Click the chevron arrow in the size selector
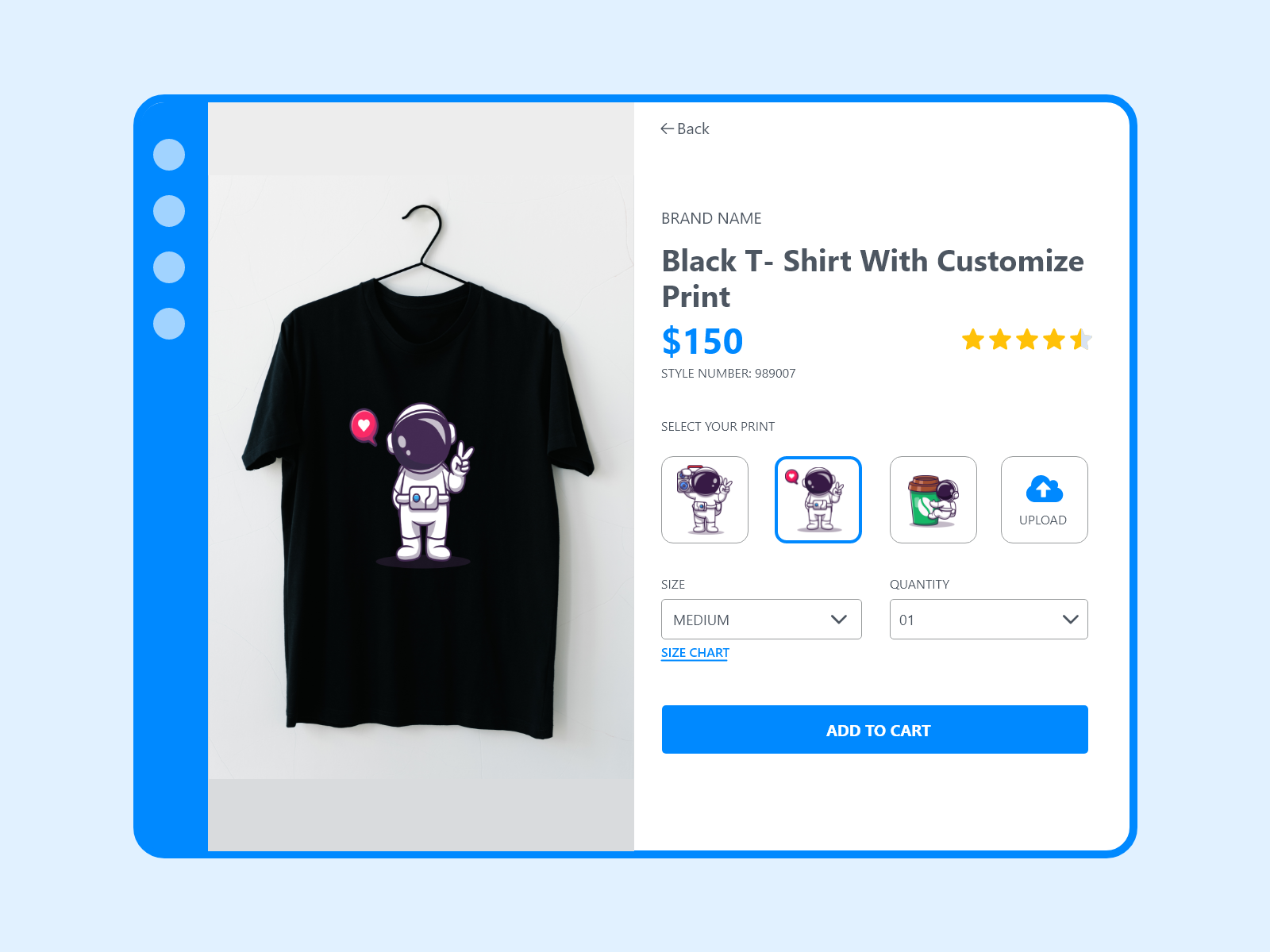1270x952 pixels. click(839, 620)
